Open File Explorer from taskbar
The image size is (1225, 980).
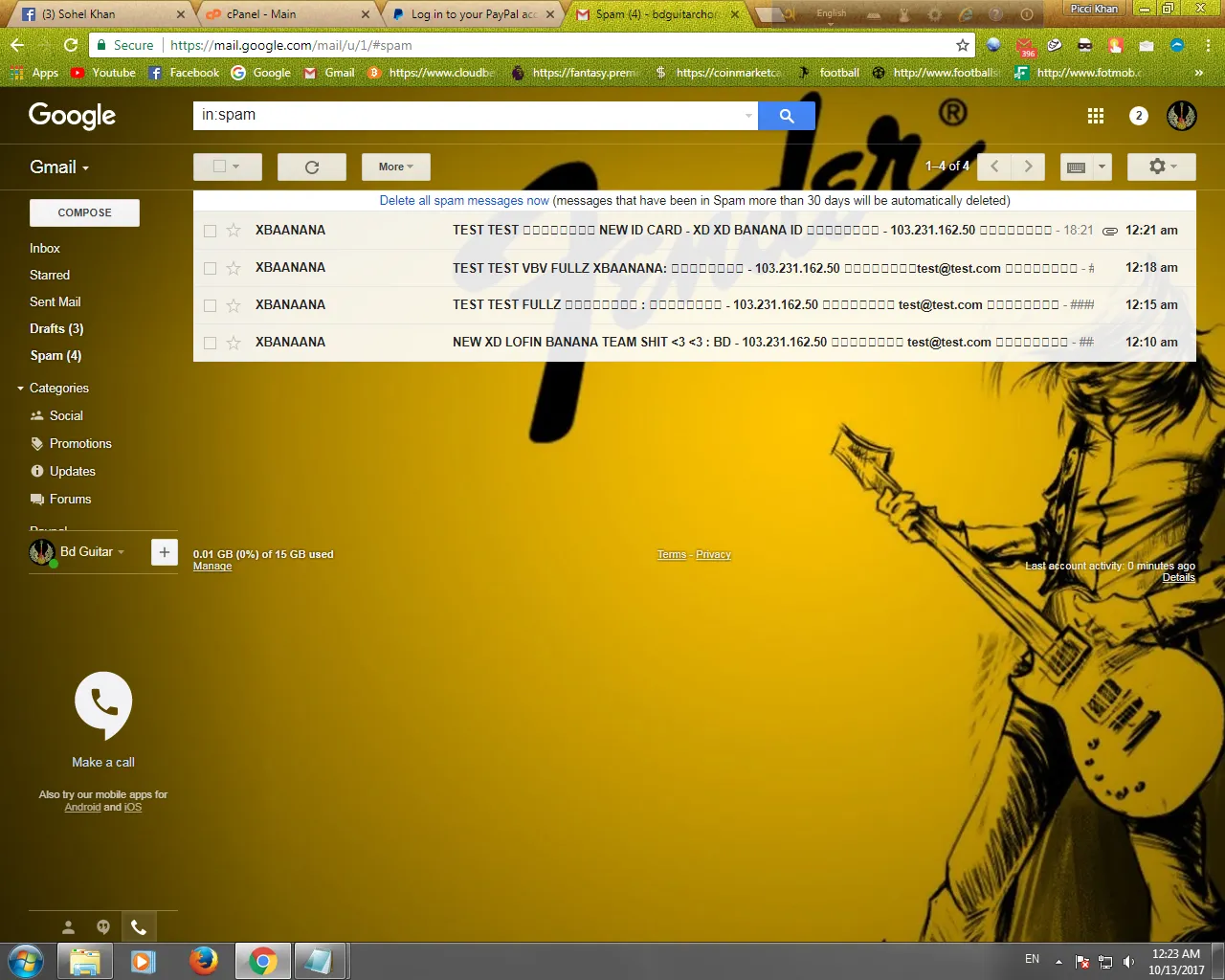click(84, 961)
